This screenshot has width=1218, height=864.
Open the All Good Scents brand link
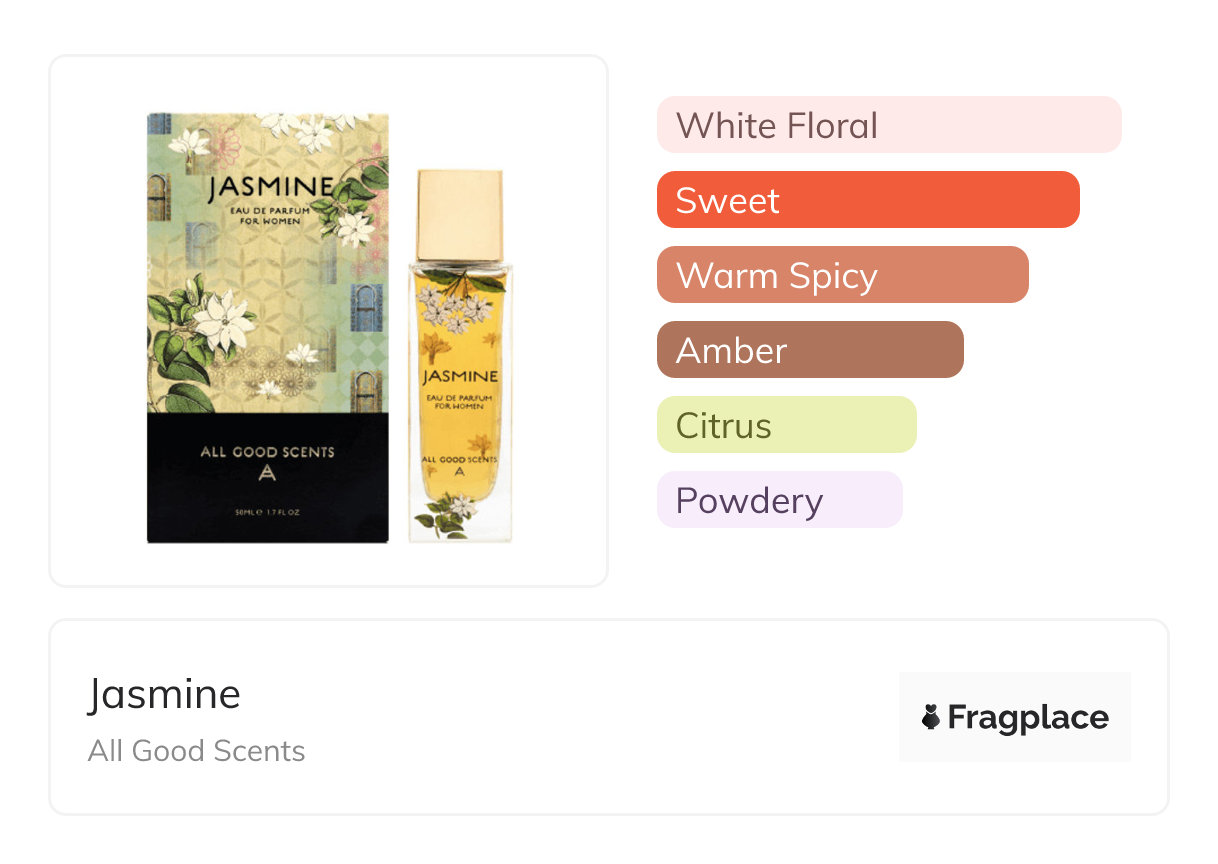click(196, 751)
